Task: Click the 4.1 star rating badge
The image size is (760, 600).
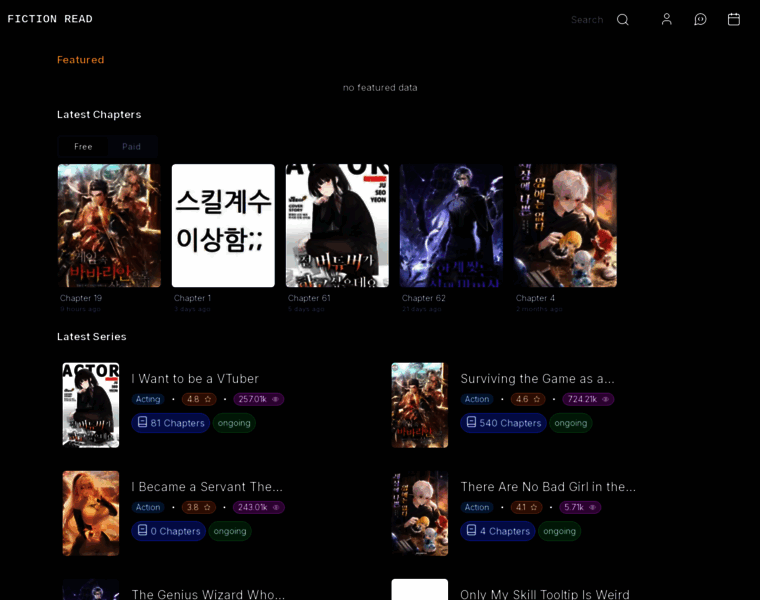Action: pyautogui.click(x=526, y=507)
